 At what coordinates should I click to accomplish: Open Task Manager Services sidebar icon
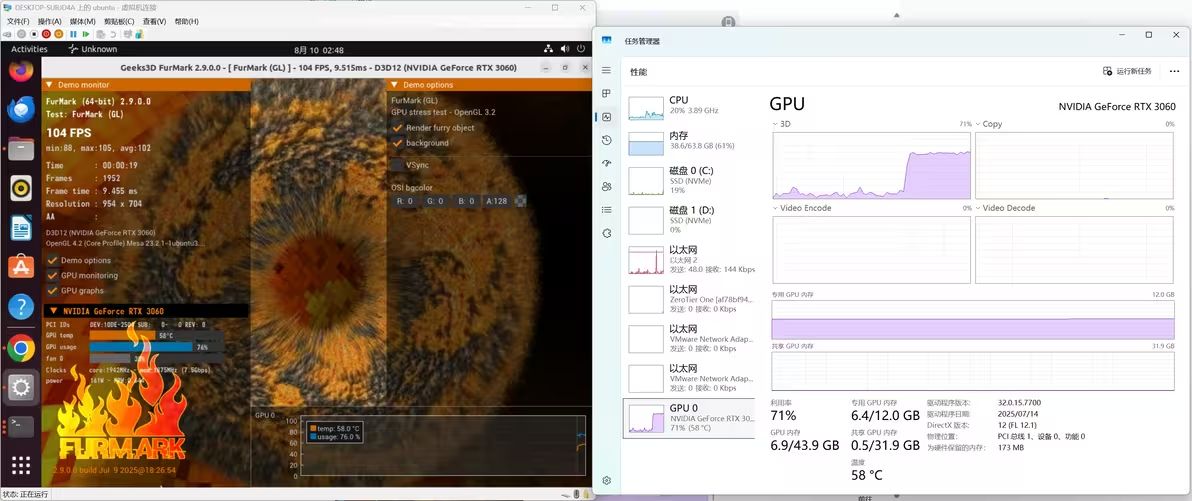point(606,233)
